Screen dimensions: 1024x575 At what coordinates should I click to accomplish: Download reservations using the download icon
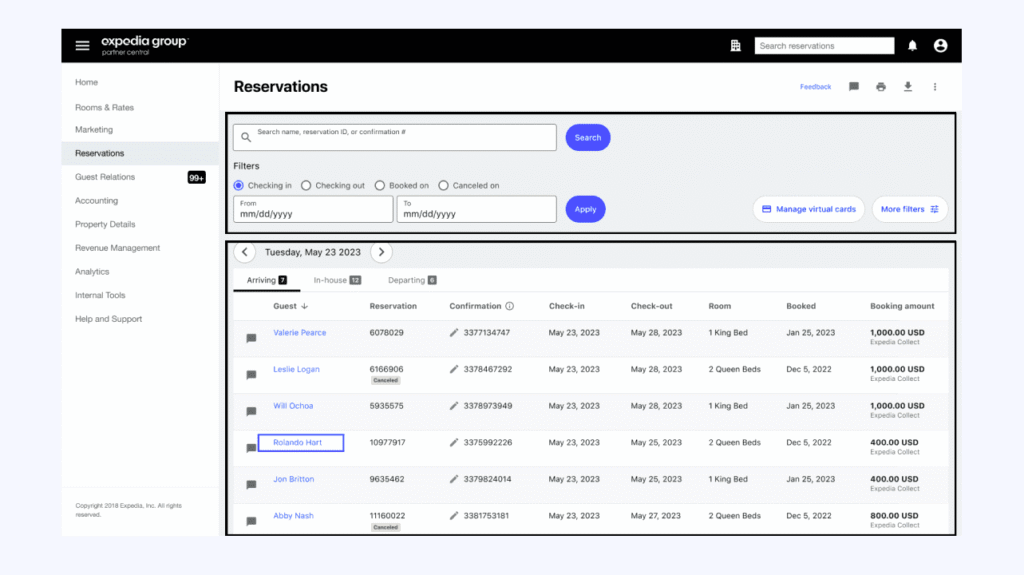click(x=908, y=87)
